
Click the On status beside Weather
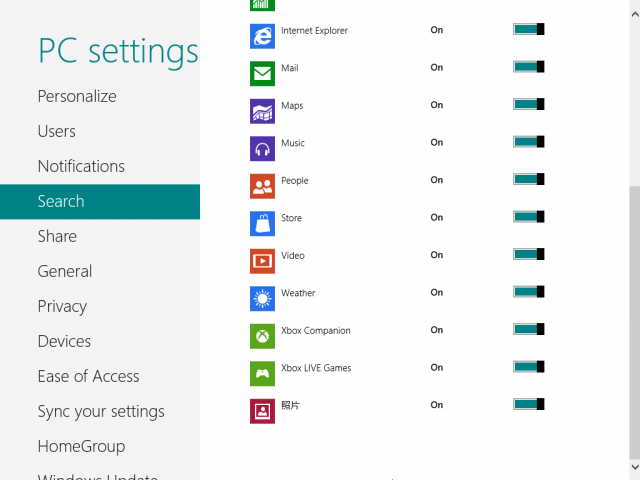437,293
